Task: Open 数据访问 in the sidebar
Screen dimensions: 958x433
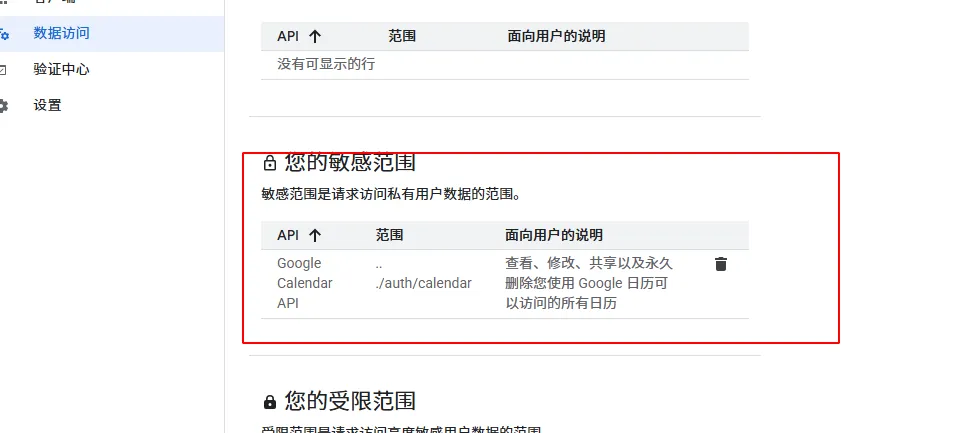Action: pyautogui.click(x=61, y=33)
